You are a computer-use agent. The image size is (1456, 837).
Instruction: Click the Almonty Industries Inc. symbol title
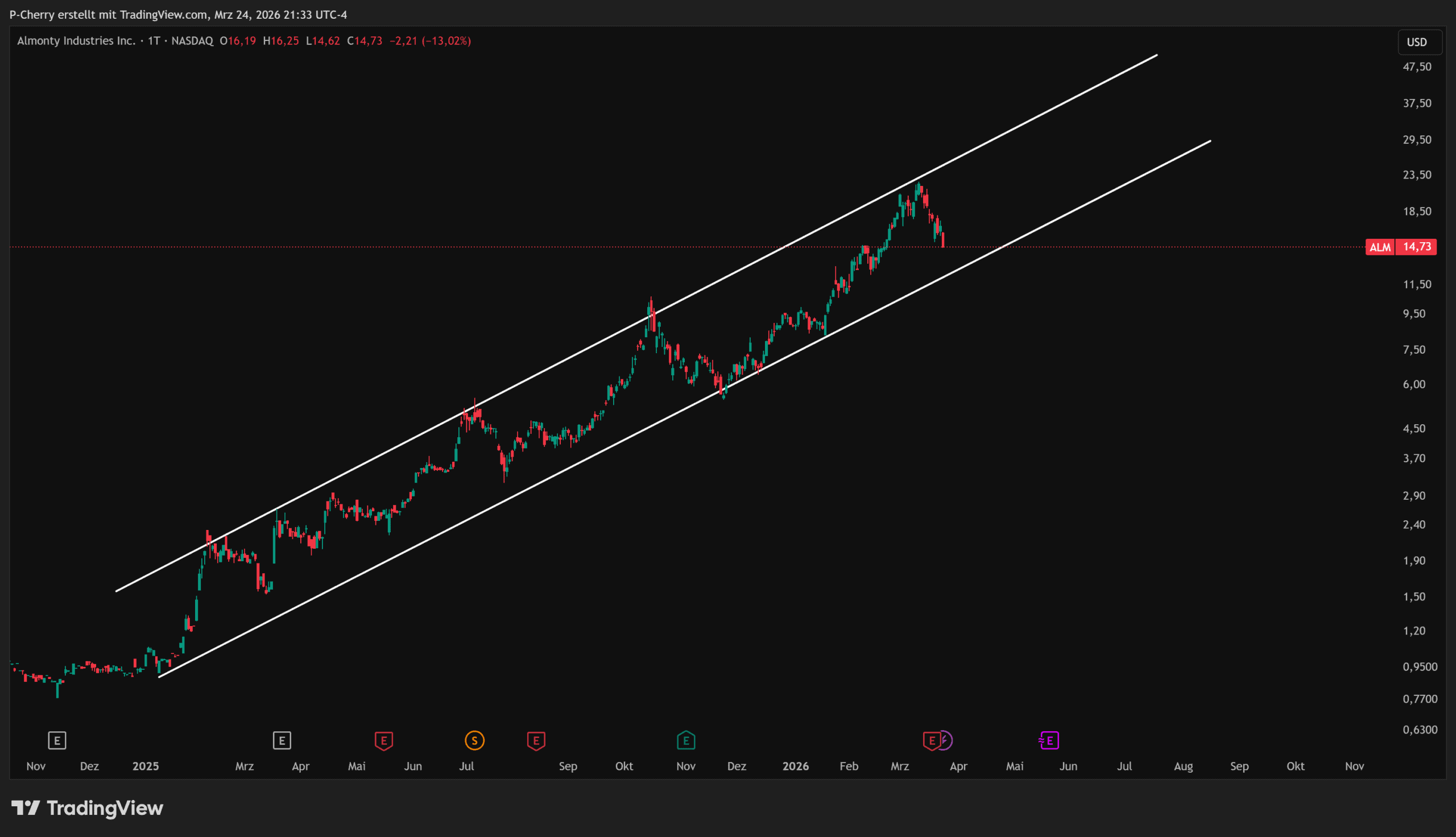coord(76,41)
